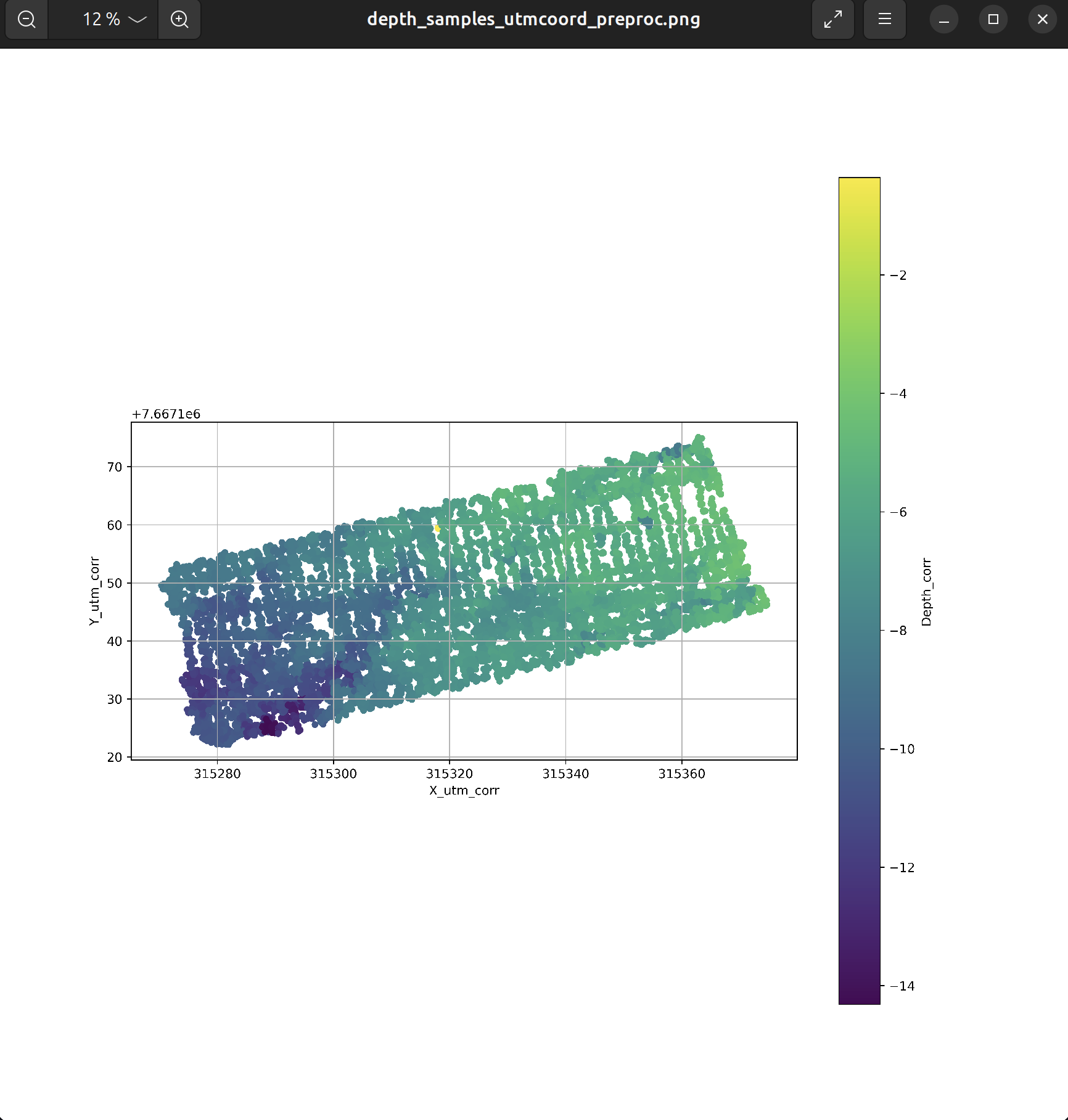The width and height of the screenshot is (1068, 1120).
Task: Click the Depth_corr label beside the colorbar
Action: (x=926, y=592)
